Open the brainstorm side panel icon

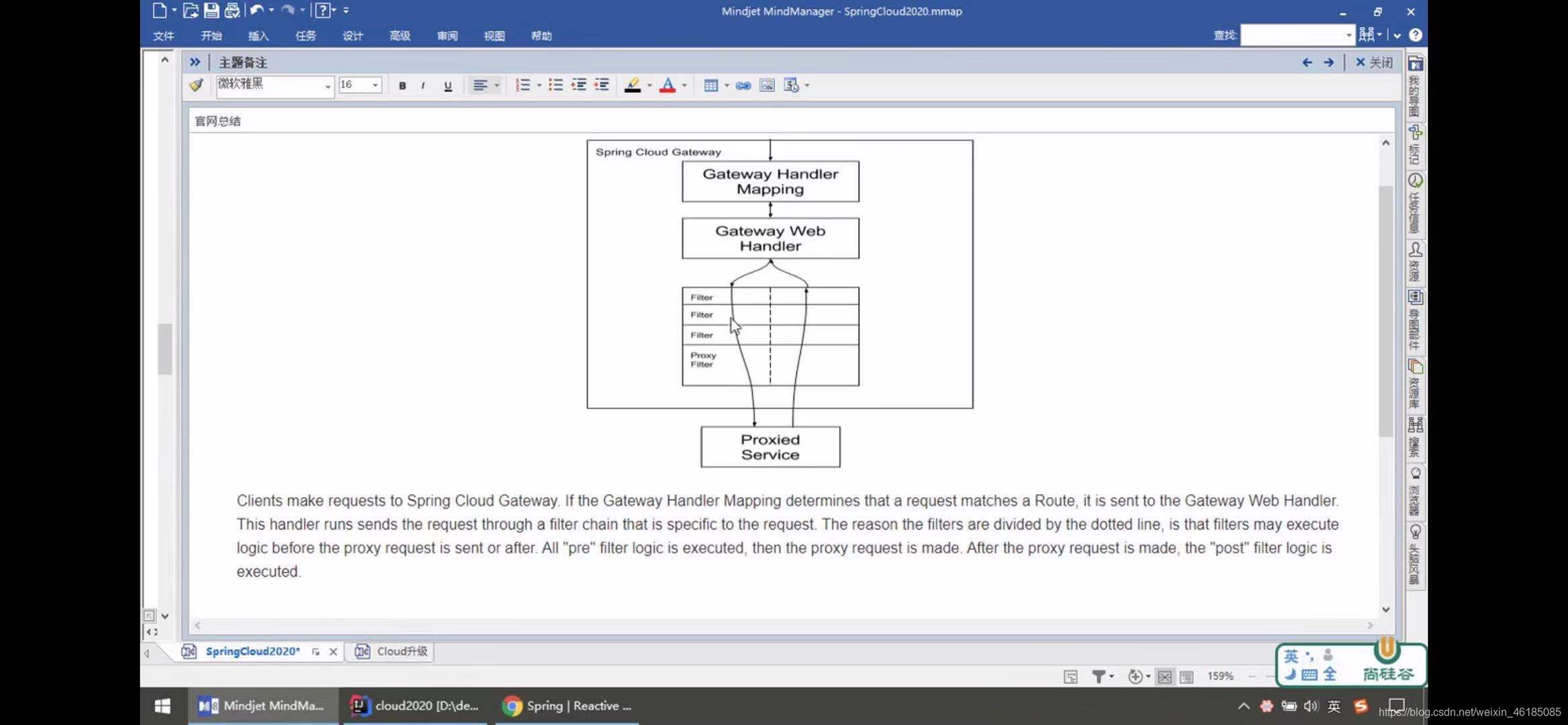[1415, 532]
